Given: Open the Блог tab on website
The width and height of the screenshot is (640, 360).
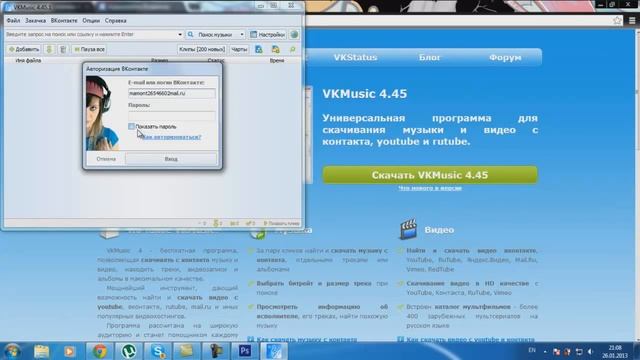Looking at the screenshot, I should pos(429,58).
